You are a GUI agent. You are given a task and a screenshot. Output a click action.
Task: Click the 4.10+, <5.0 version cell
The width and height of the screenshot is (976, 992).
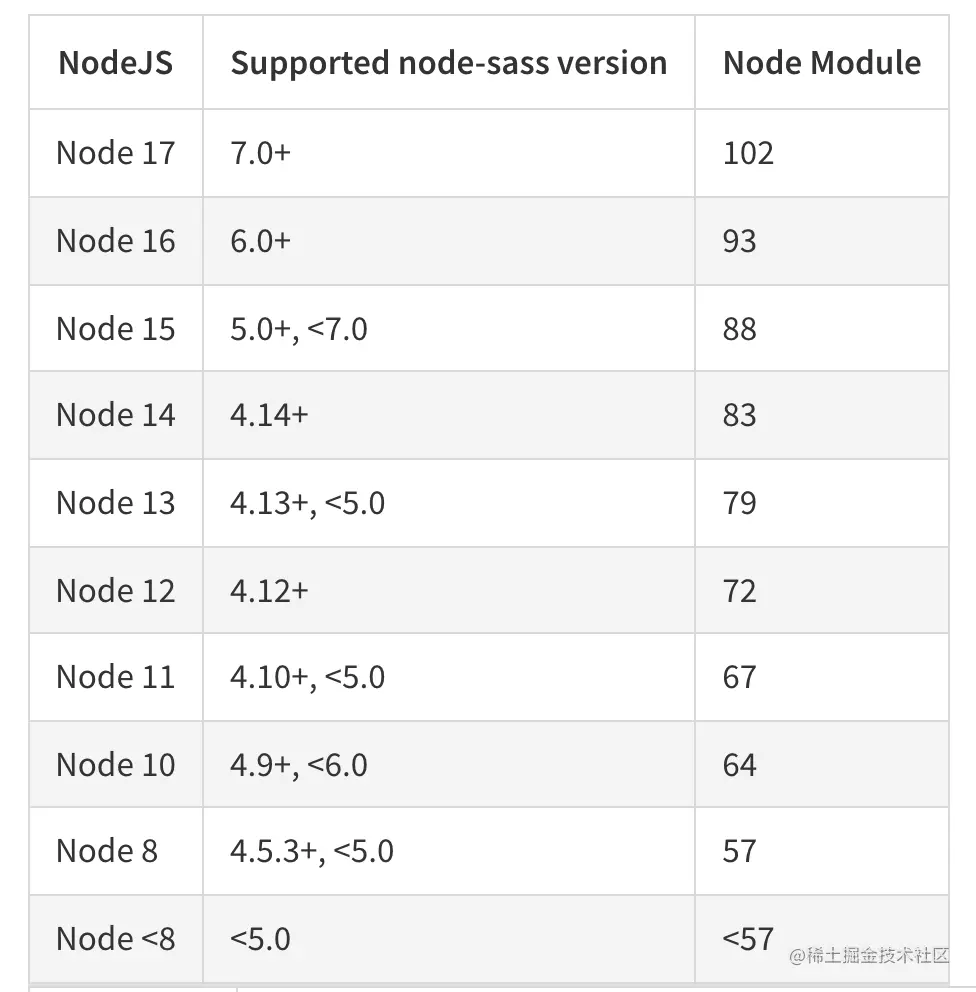[x=307, y=677]
